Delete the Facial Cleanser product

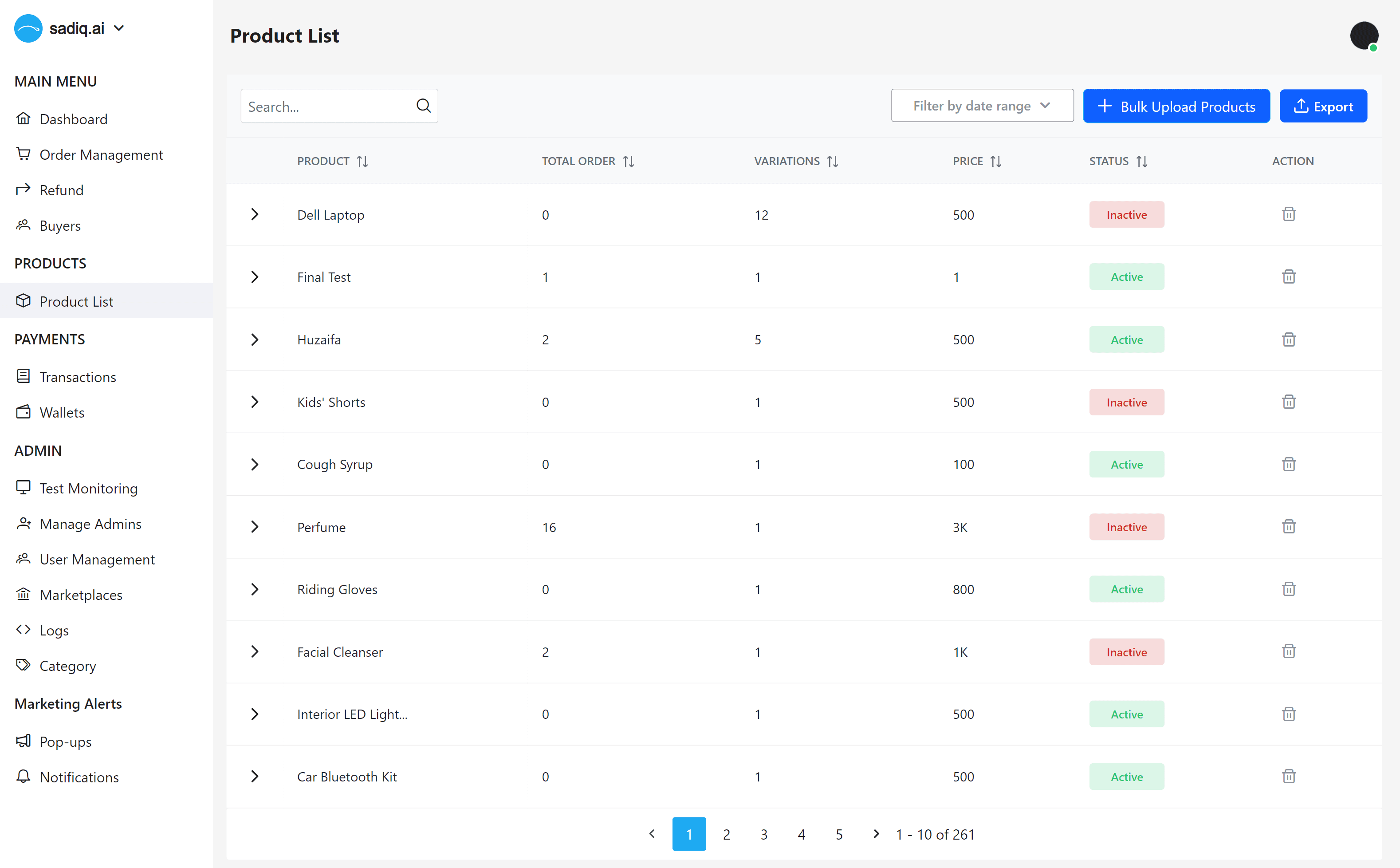(1289, 651)
